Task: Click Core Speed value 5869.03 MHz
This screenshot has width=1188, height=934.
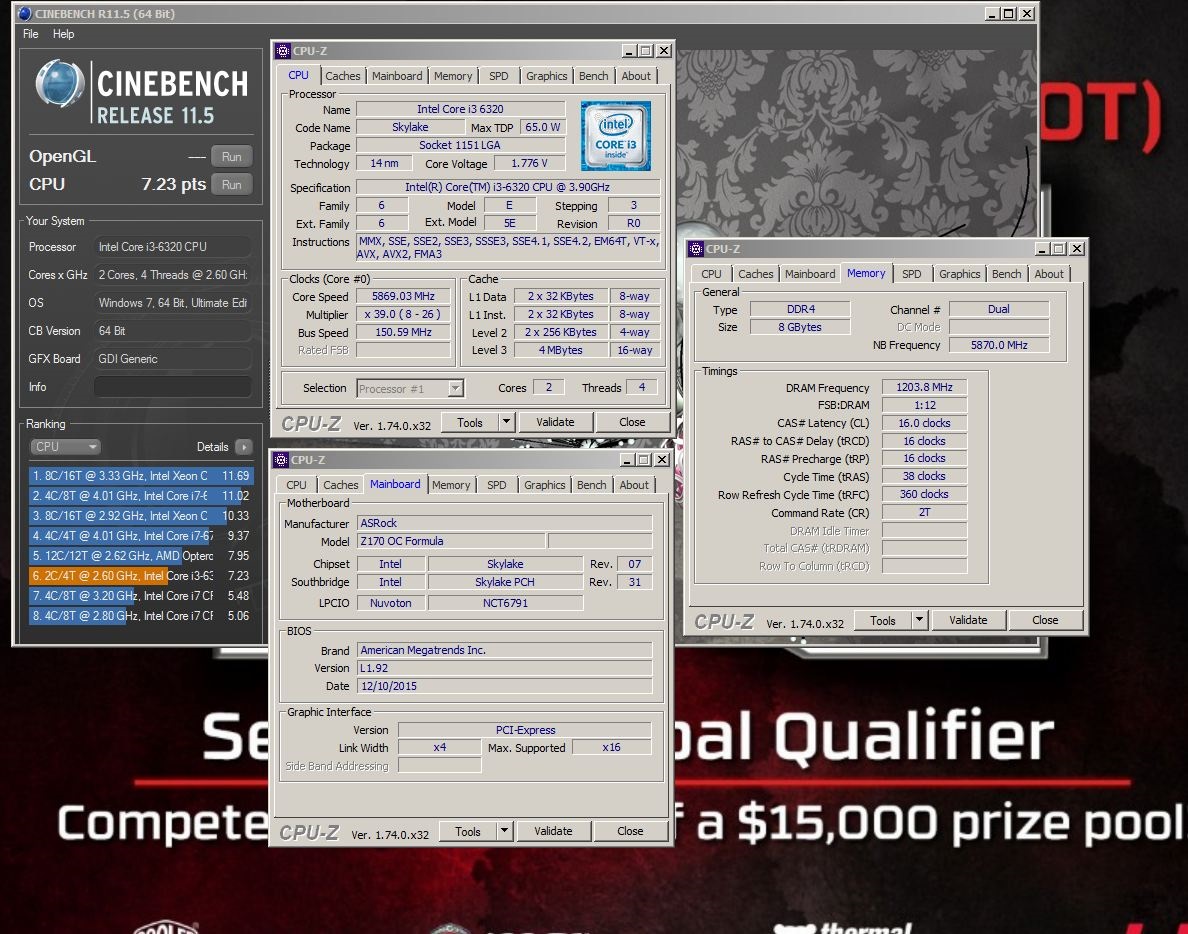Action: [x=403, y=297]
